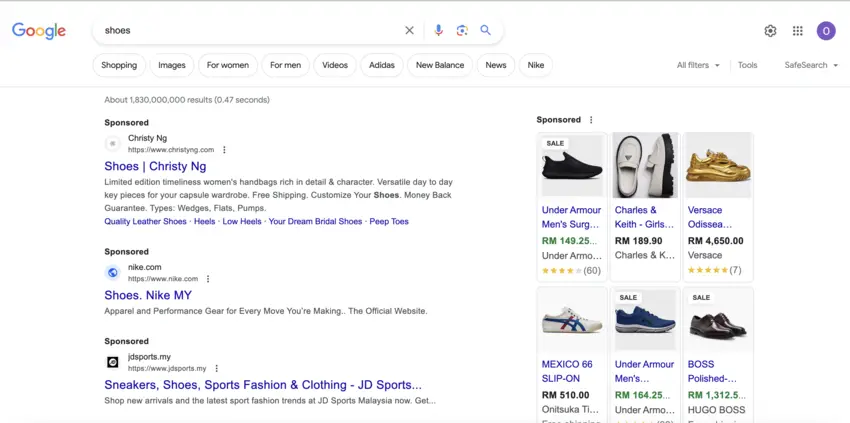Image resolution: width=850 pixels, height=423 pixels.
Task: Open three-dot menu next to jdsports.my URL
Action: [x=216, y=368]
